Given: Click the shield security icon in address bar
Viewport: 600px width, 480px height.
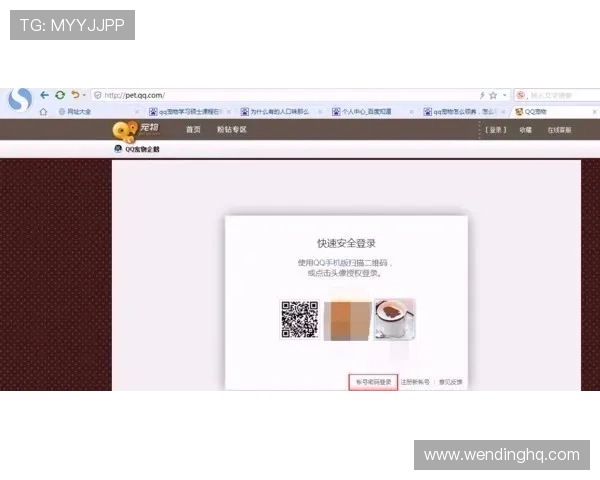Looking at the screenshot, I should (98, 95).
